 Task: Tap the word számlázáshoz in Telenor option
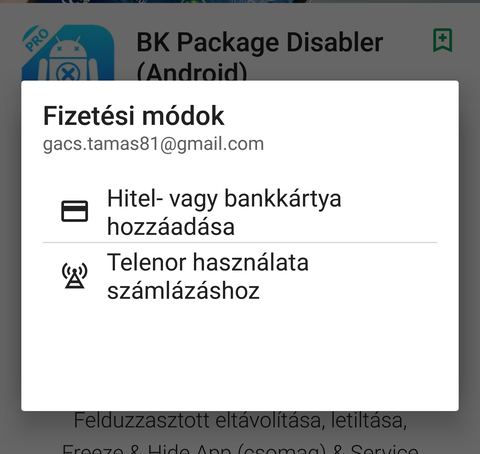click(x=183, y=290)
